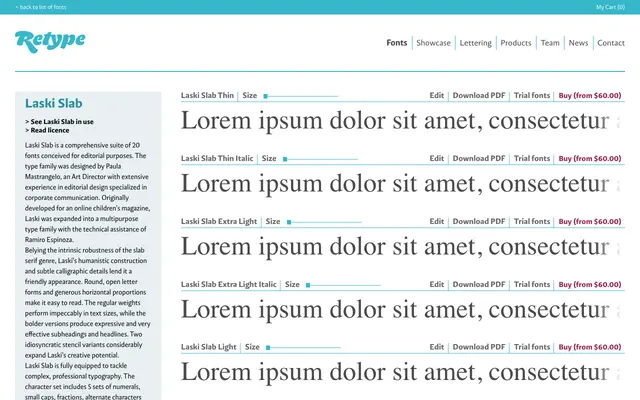Click the Laski Slab Extra Light Italic preview text

pyautogui.click(x=400, y=310)
